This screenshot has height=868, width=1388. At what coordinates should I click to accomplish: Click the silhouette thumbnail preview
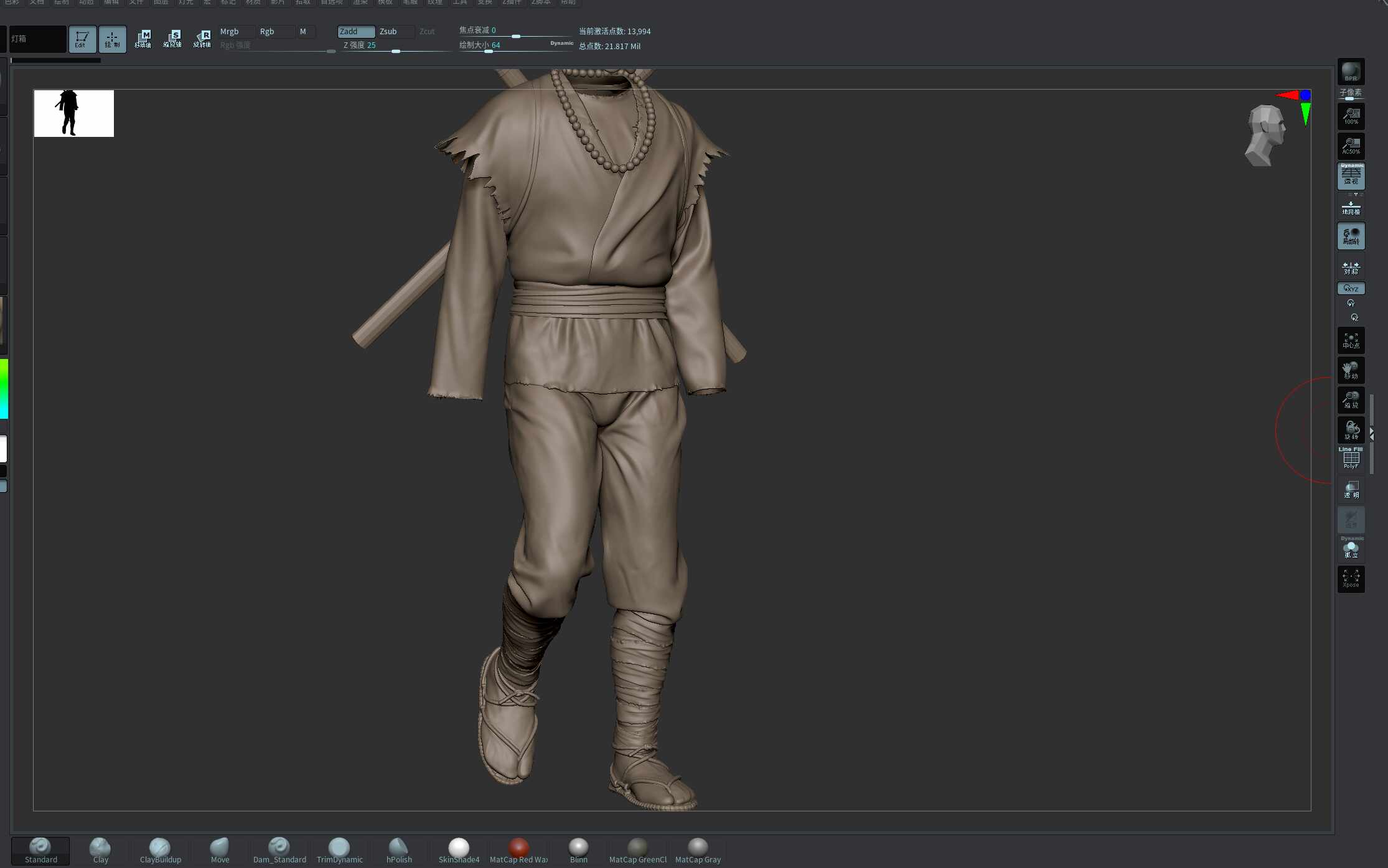[x=74, y=113]
